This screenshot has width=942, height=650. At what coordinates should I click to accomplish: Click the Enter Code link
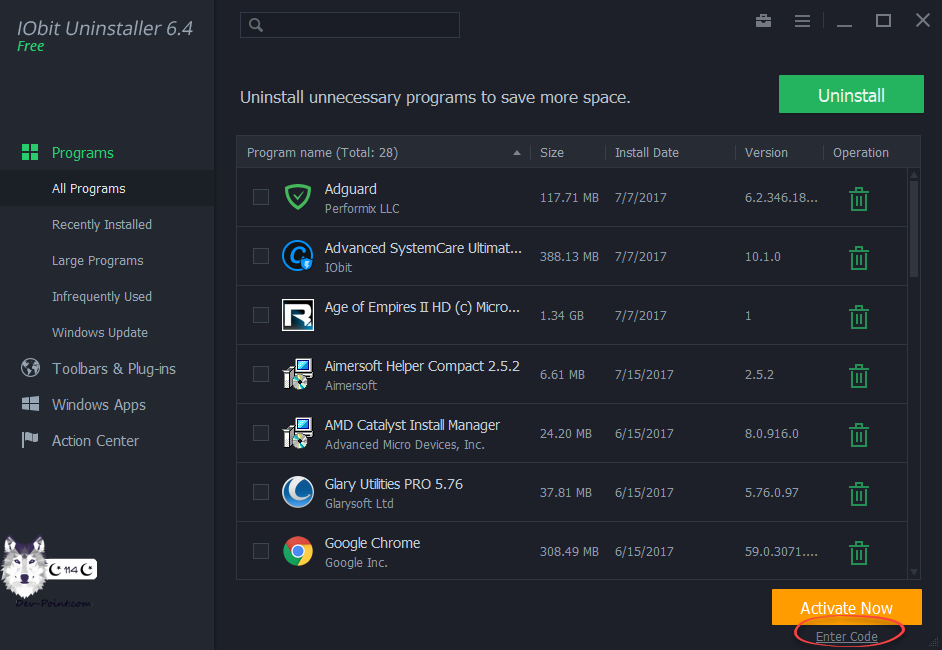[846, 636]
